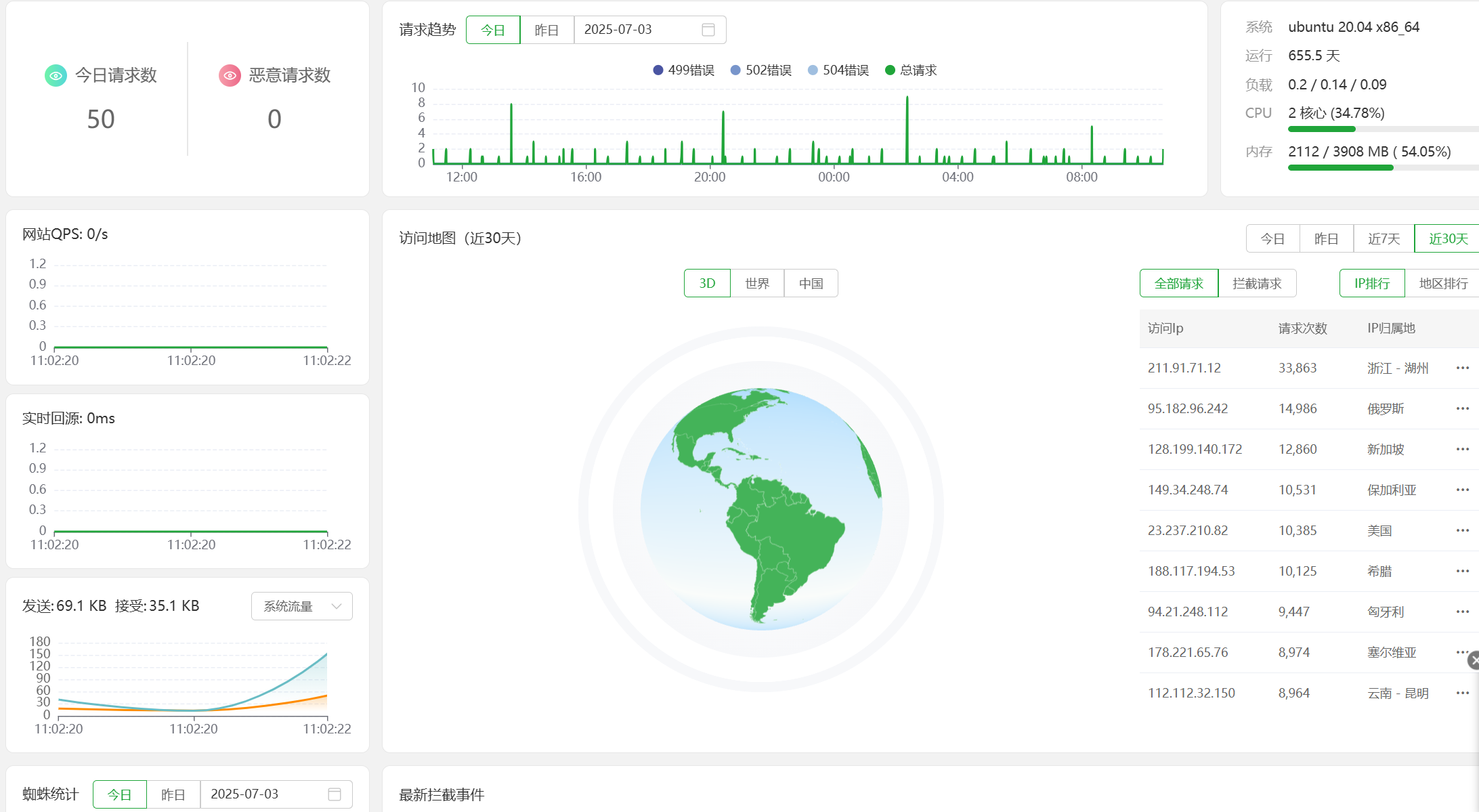This screenshot has height=812, width=1479.
Task: Click the 发送:69.1 KB label
Action: coord(64,605)
